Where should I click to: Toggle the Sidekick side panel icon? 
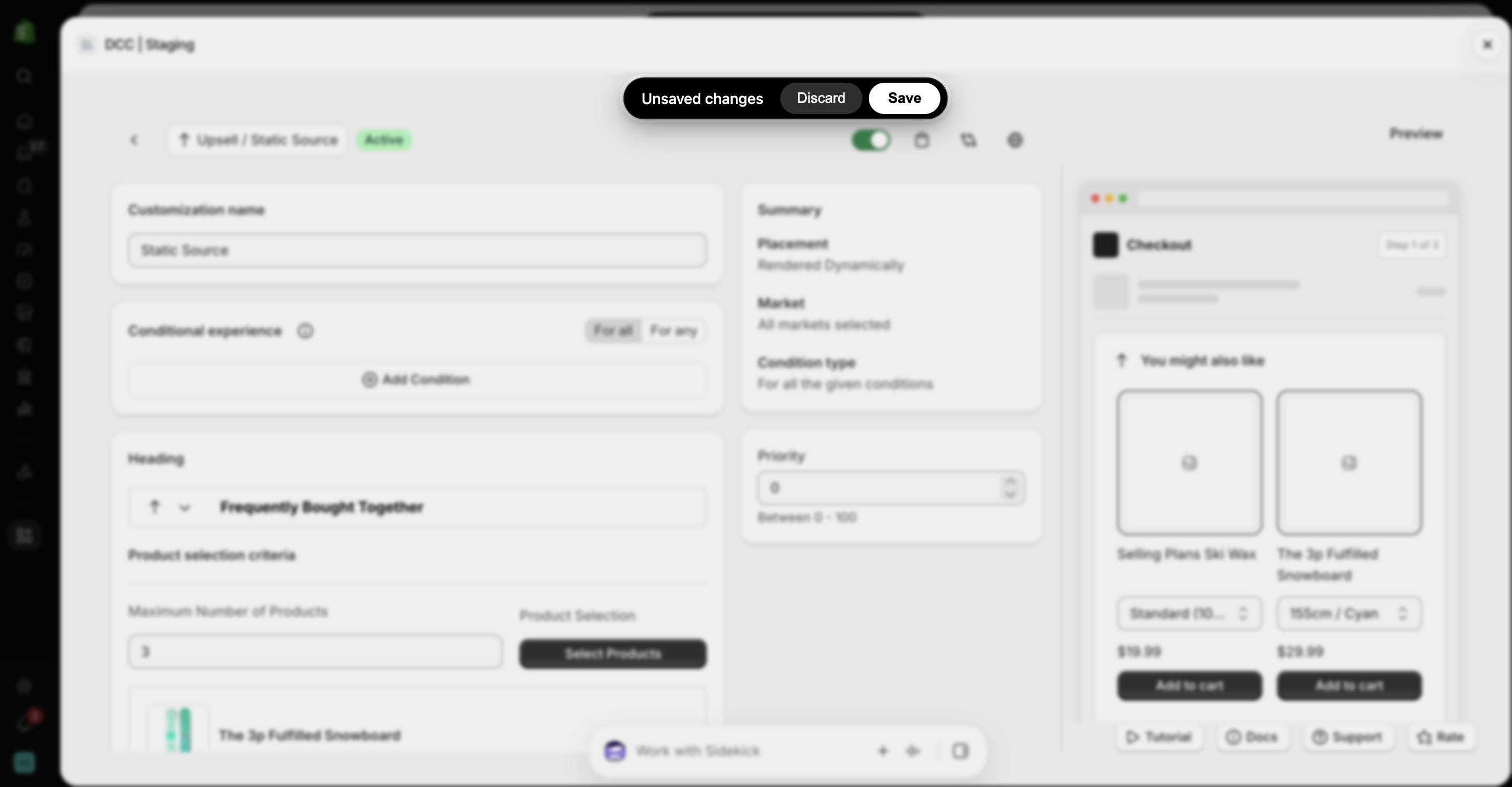click(x=960, y=751)
